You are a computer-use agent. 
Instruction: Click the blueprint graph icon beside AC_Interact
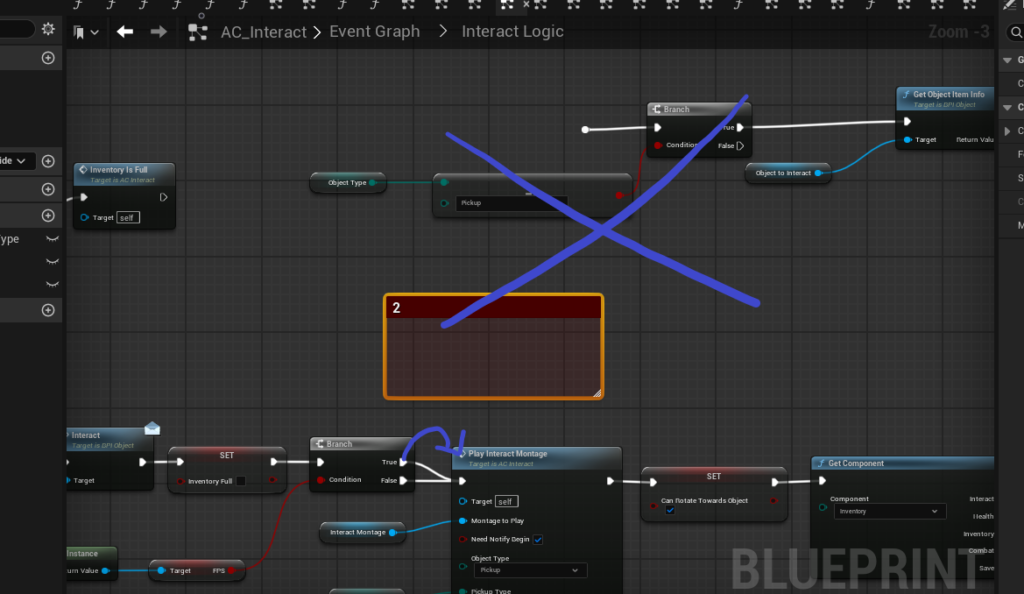click(197, 32)
